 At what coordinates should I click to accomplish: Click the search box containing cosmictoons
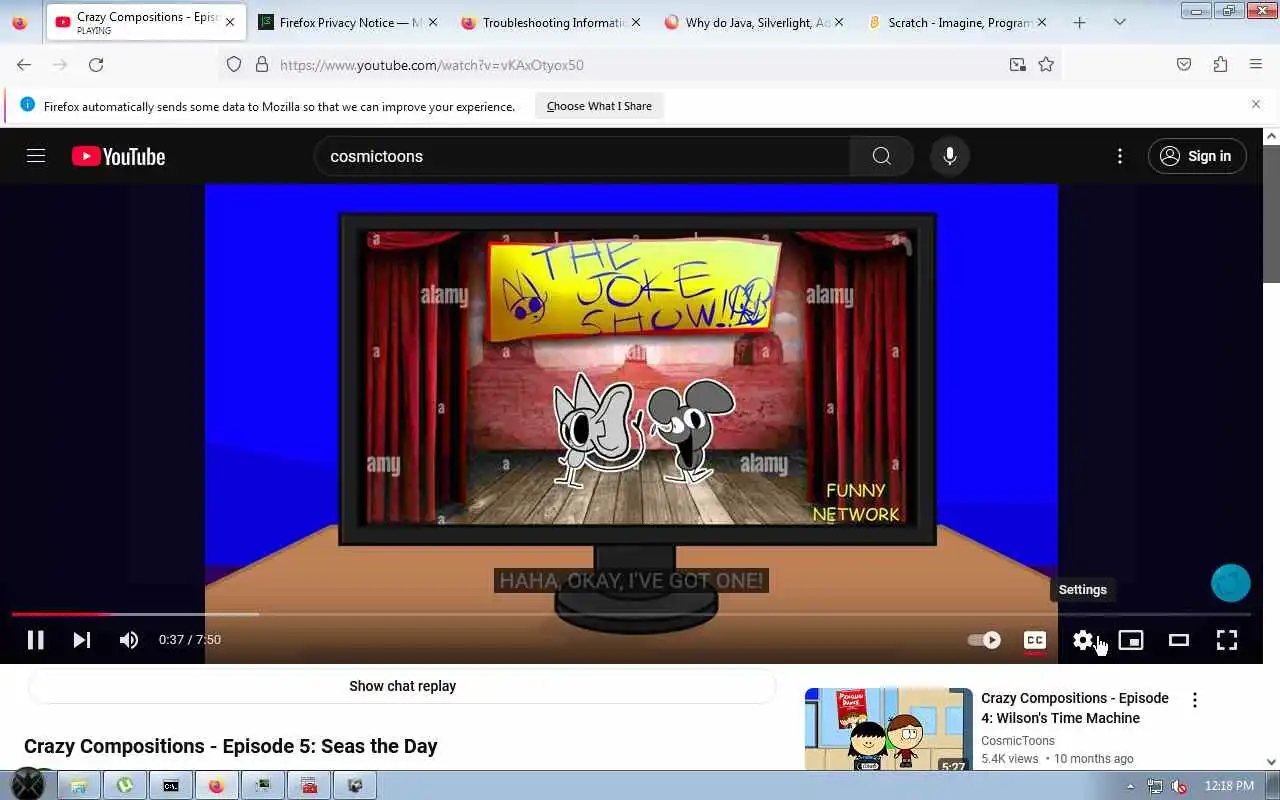582,156
